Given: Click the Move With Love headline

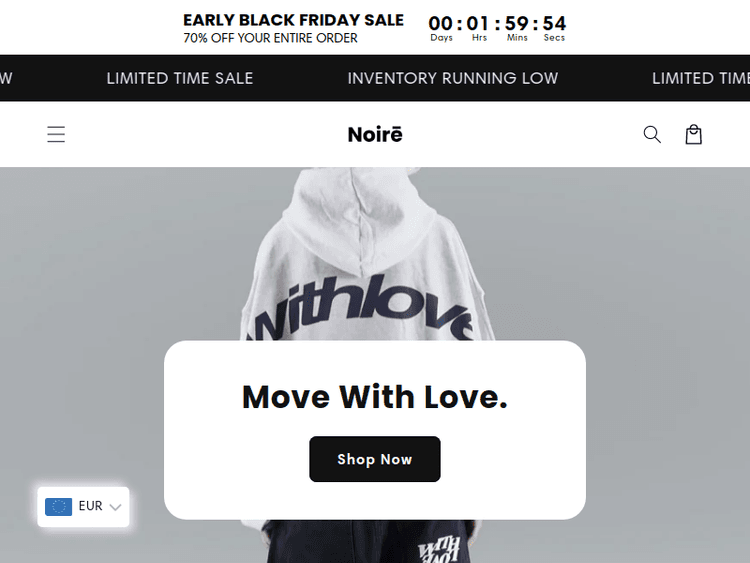Looking at the screenshot, I should (375, 397).
